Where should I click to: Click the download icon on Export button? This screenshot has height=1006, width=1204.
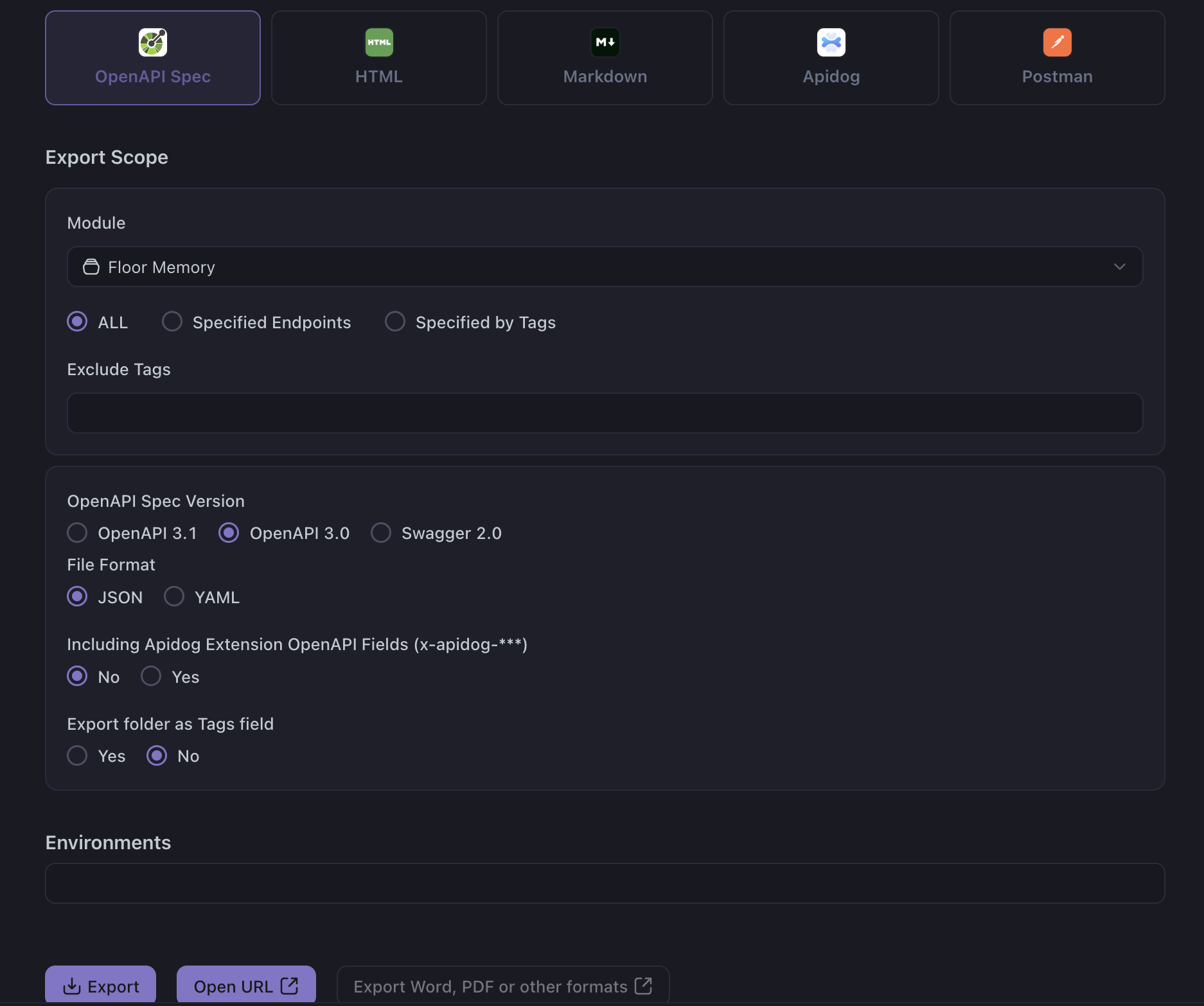point(72,986)
